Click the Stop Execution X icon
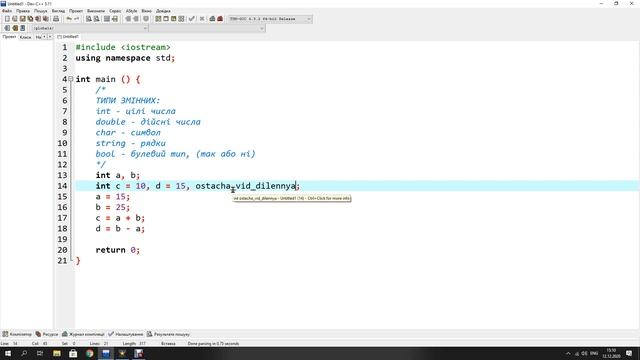 202,19
